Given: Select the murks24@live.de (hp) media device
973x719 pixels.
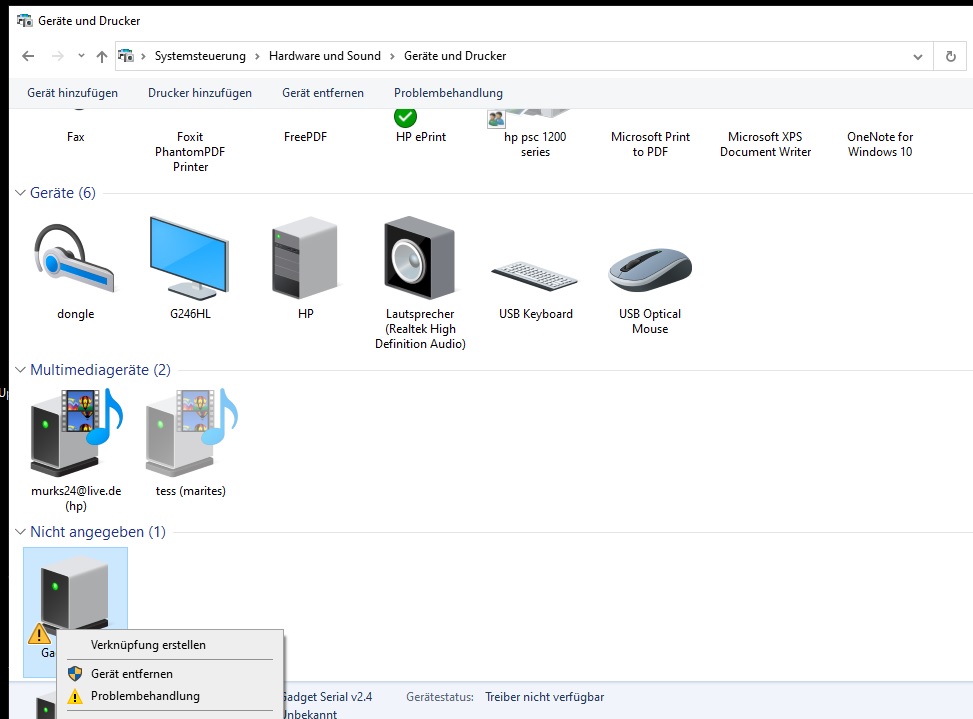Looking at the screenshot, I should [x=76, y=433].
